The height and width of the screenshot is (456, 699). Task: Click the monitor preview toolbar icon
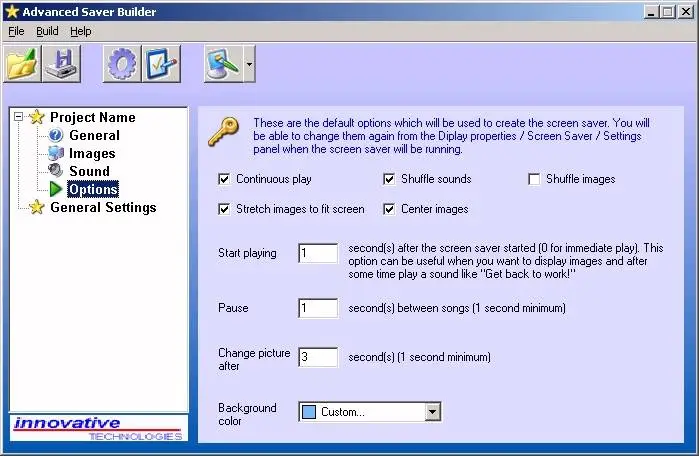223,64
